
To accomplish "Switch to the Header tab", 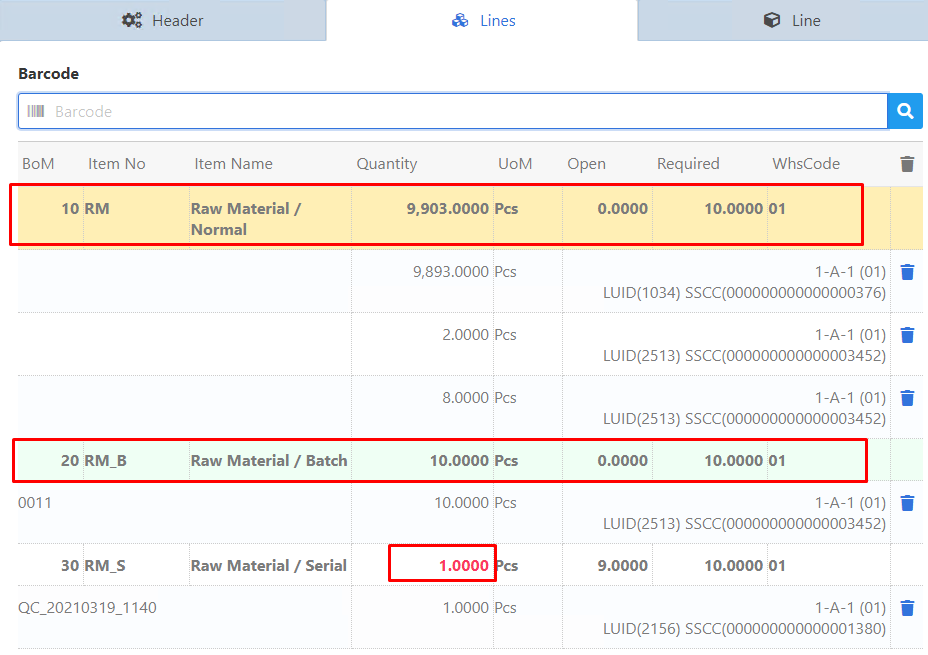I will tap(162, 20).
